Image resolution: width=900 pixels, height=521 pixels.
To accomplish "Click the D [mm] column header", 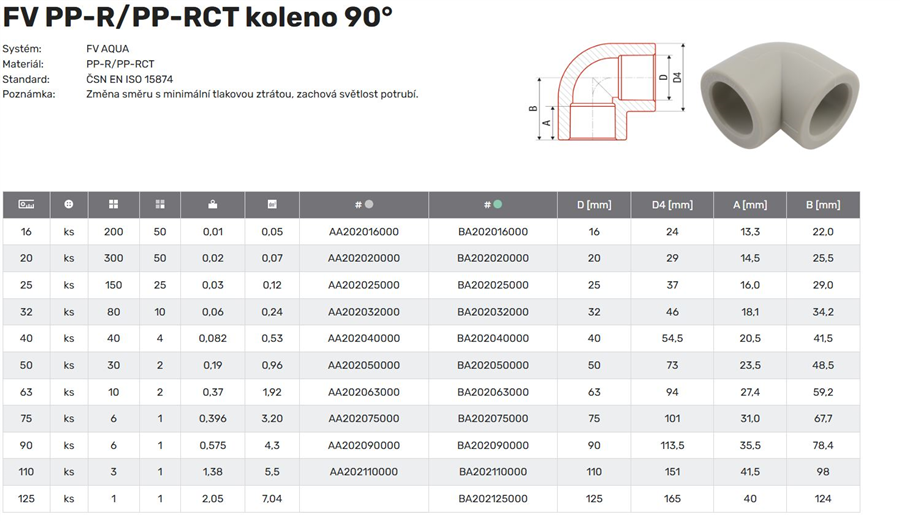I will coord(594,205).
